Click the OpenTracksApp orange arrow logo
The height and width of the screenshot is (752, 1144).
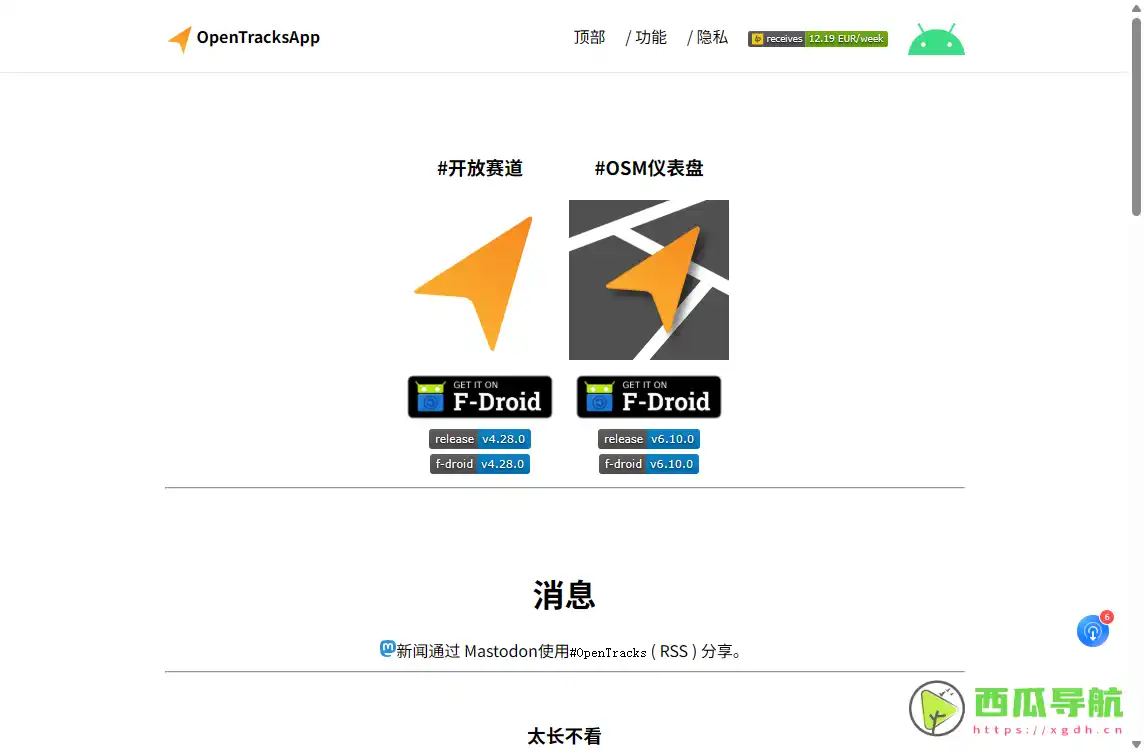pos(179,39)
